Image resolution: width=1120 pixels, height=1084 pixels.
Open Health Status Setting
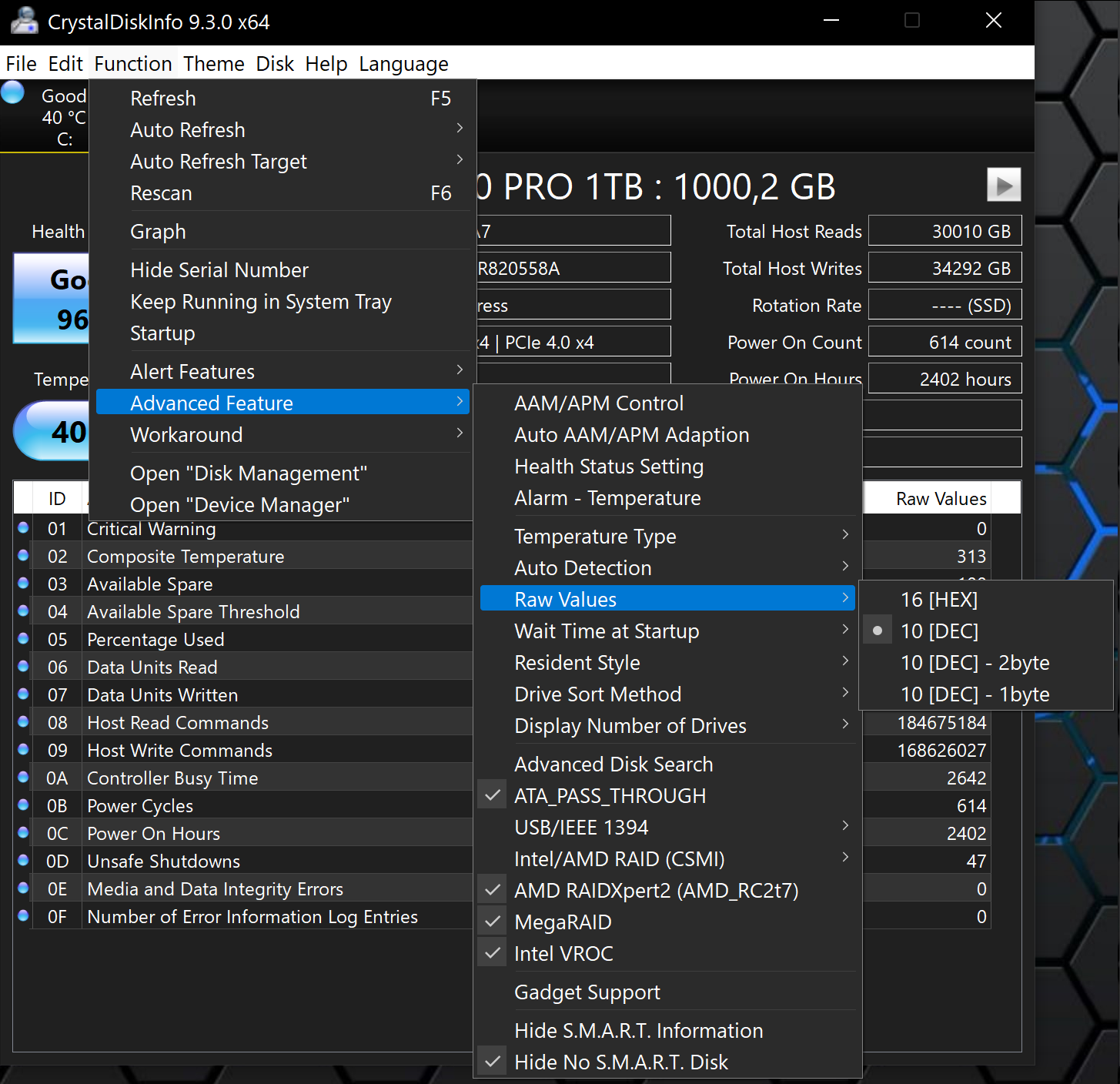click(667, 466)
